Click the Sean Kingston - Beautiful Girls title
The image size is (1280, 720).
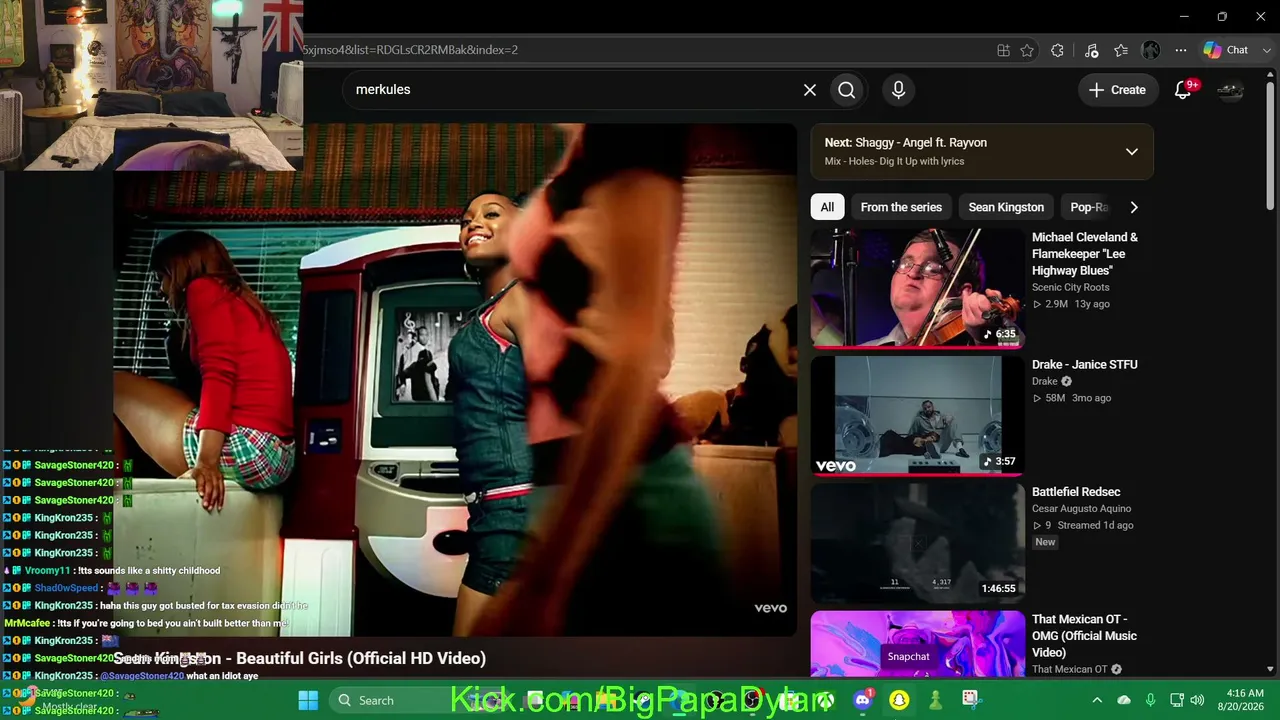pos(300,658)
